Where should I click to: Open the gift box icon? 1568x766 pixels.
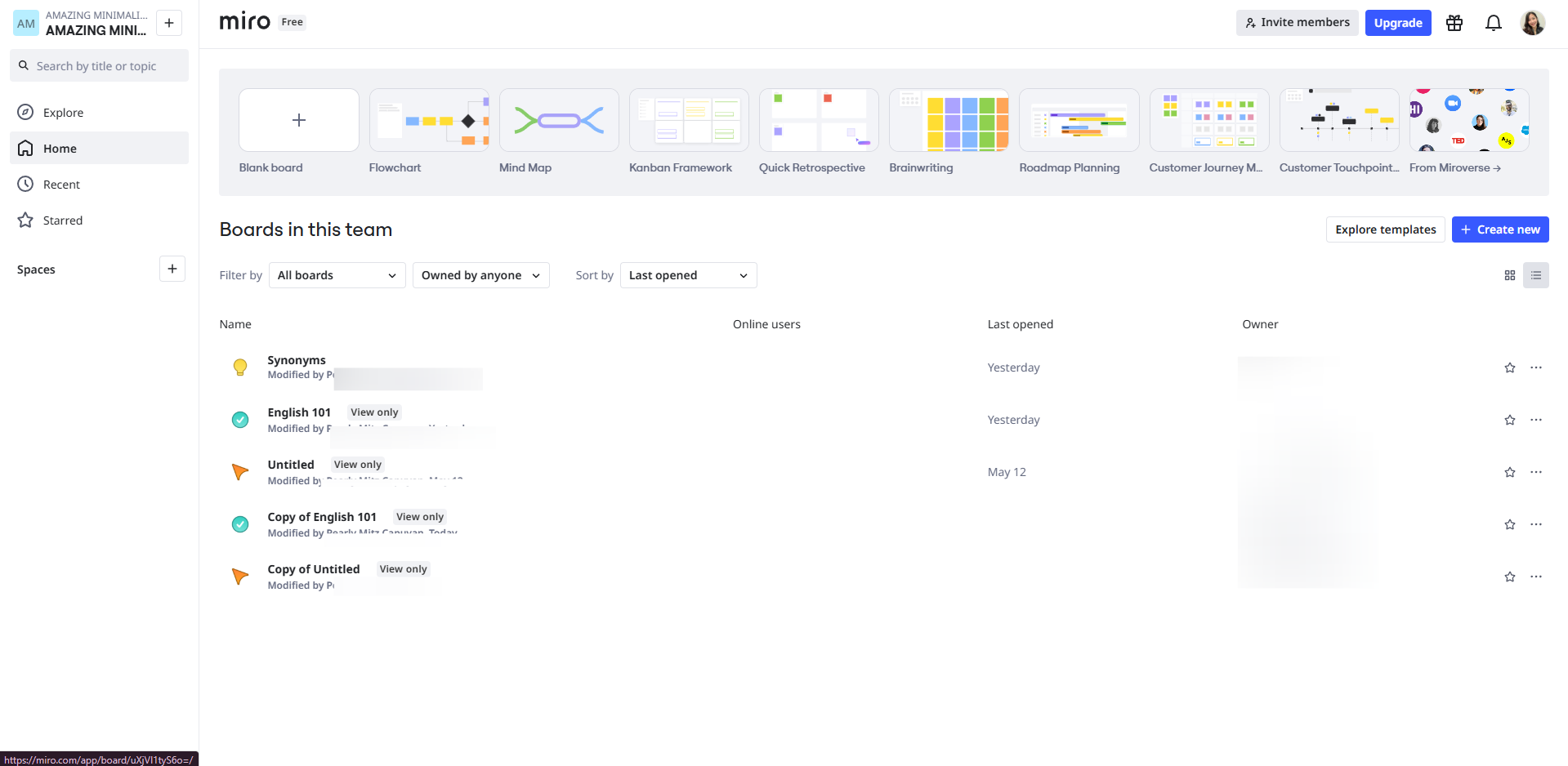click(x=1454, y=23)
